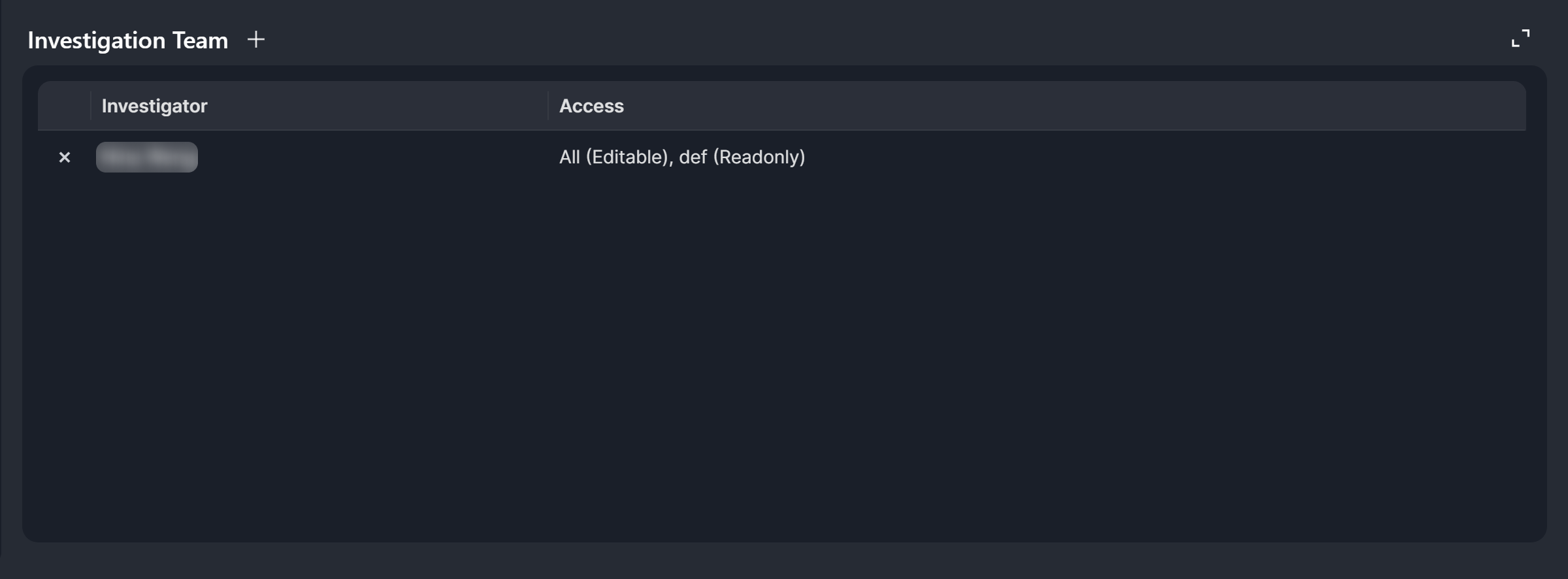Screen dimensions: 1568x579
Task: Click the empty title bar area left of the expand icon
Action: tap(915, 40)
